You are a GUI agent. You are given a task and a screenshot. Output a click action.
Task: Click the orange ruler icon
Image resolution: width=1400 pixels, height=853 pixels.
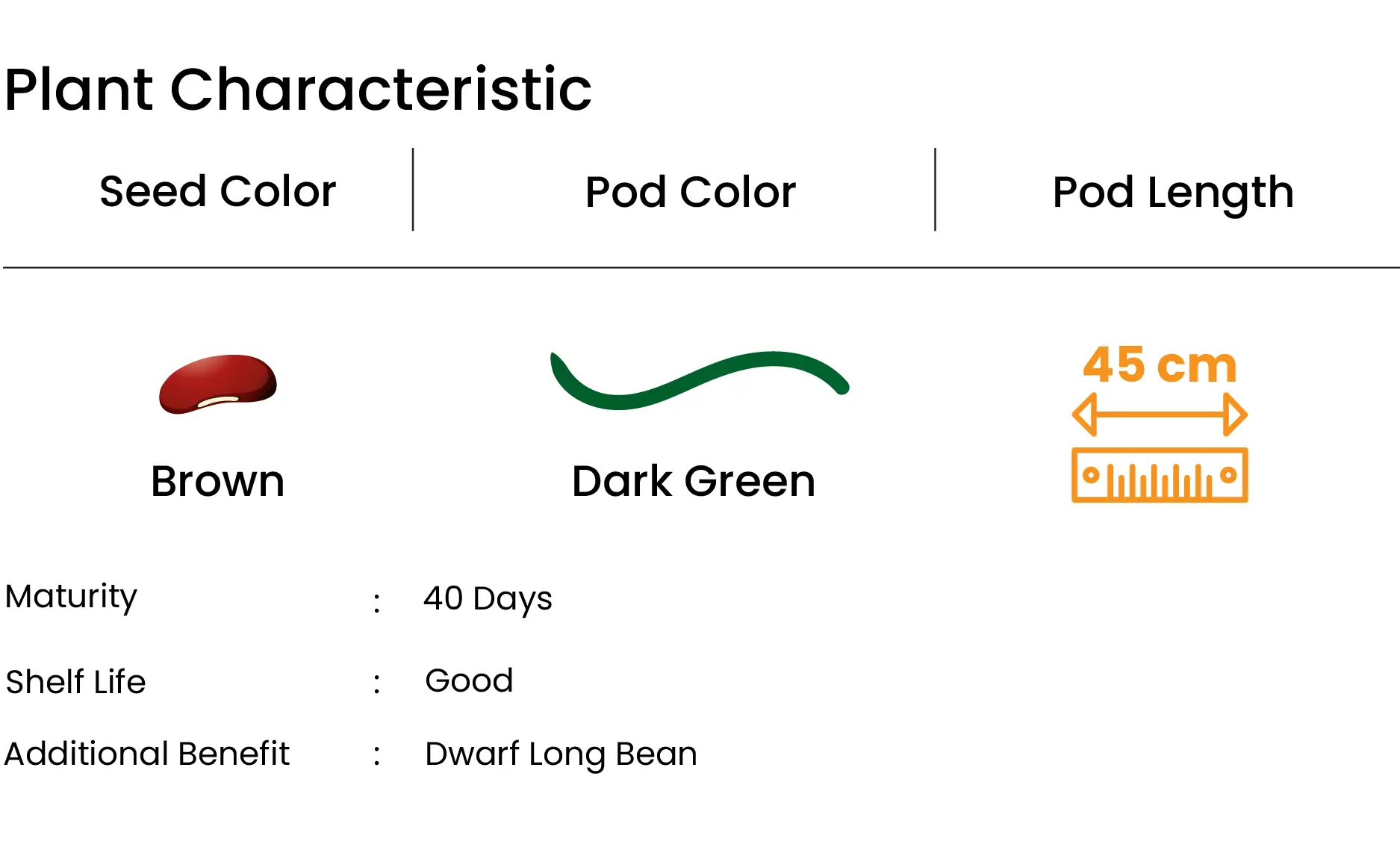tap(1160, 475)
